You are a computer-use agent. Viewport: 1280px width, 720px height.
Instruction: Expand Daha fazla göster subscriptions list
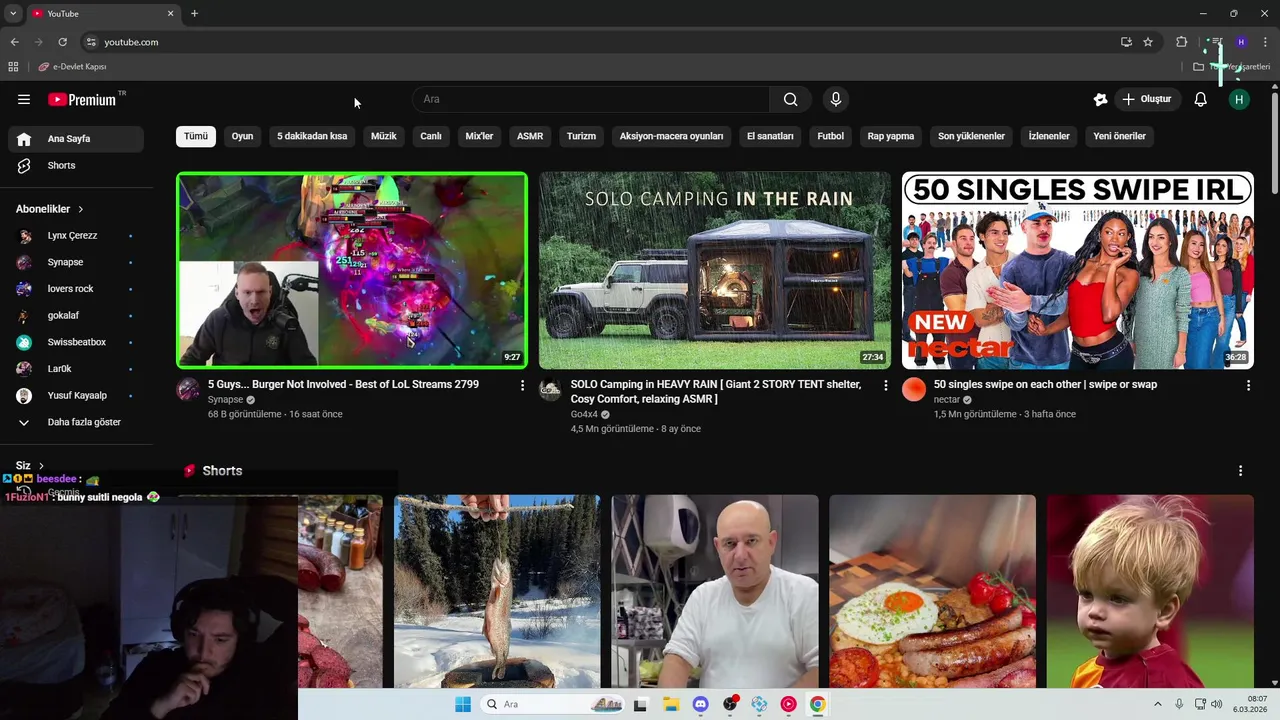[76, 422]
